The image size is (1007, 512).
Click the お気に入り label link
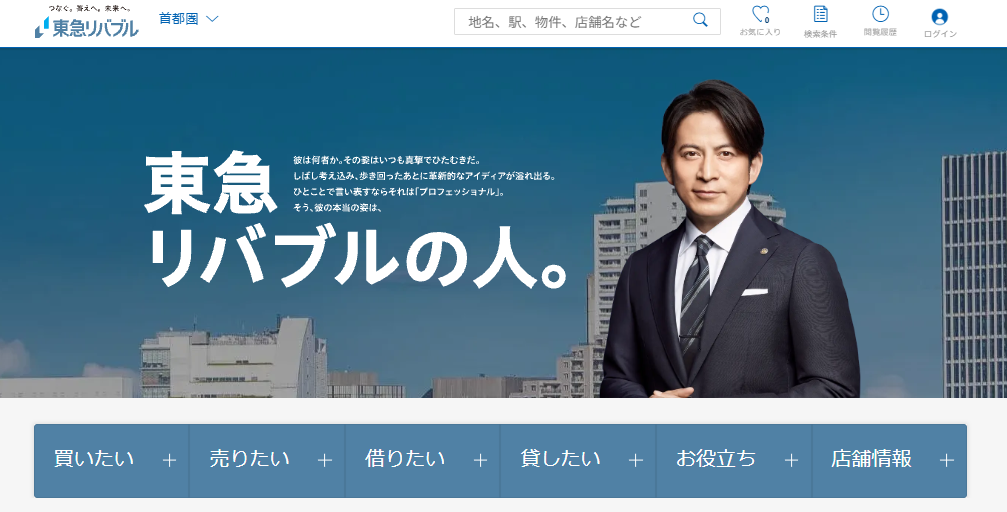[x=760, y=31]
